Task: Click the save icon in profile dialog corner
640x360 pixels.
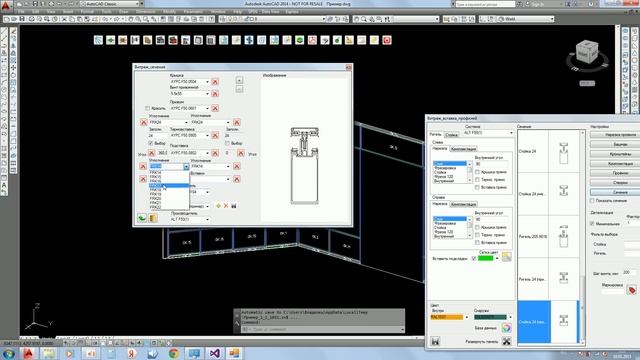Action: tap(435, 341)
